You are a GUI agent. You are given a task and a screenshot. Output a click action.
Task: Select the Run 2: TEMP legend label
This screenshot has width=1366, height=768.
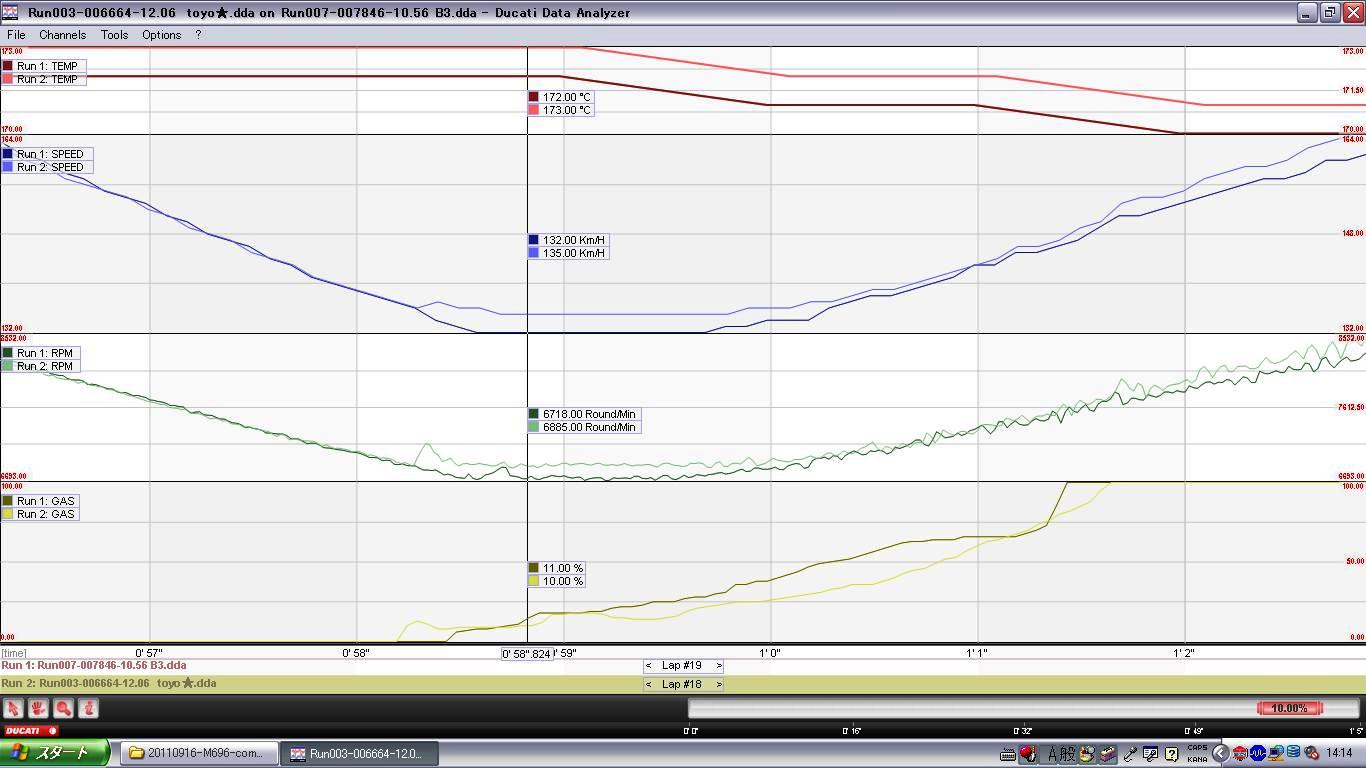tap(47, 79)
